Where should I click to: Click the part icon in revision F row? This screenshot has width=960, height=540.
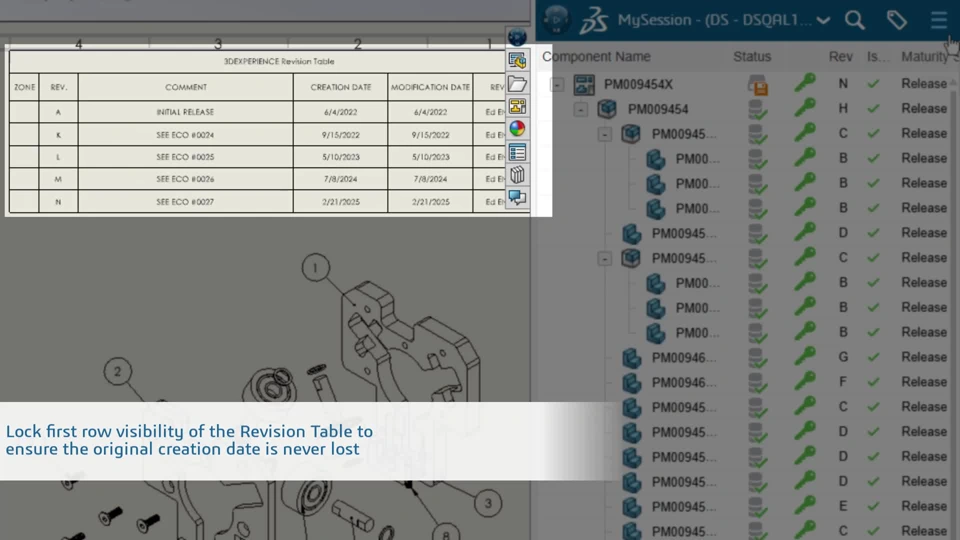(x=631, y=383)
